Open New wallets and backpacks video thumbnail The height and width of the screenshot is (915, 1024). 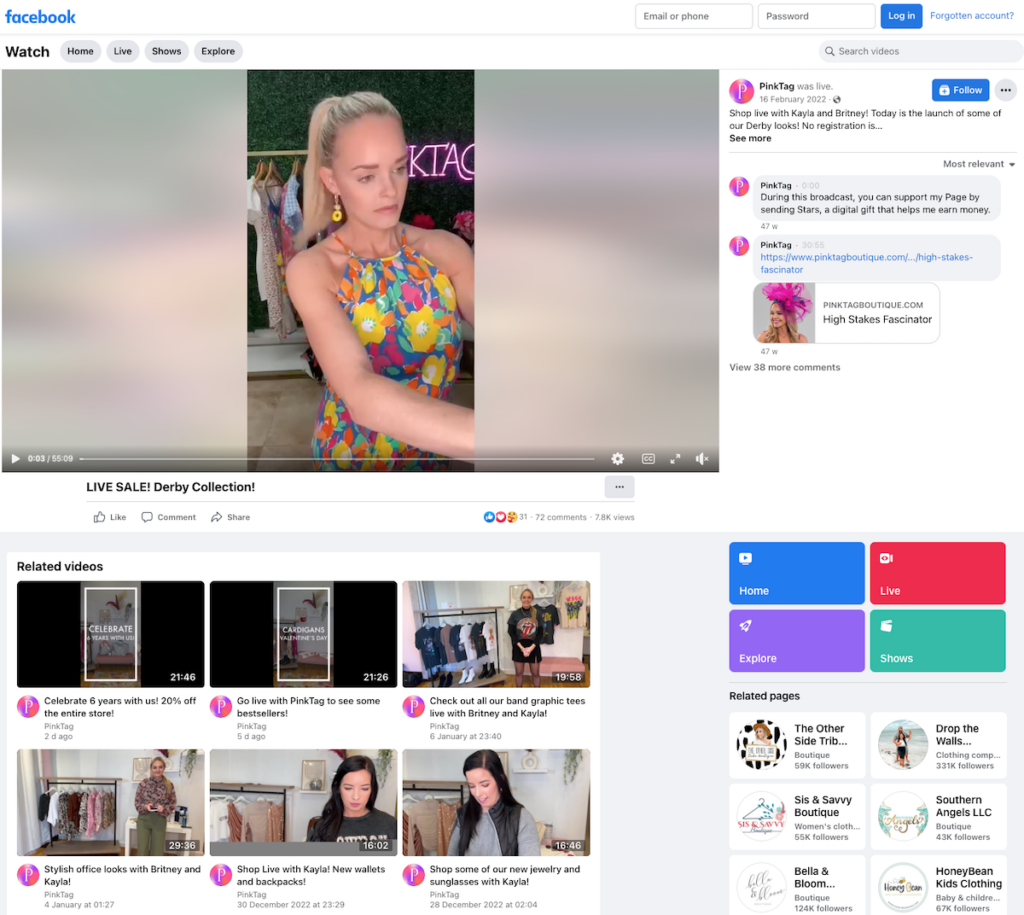pos(303,803)
